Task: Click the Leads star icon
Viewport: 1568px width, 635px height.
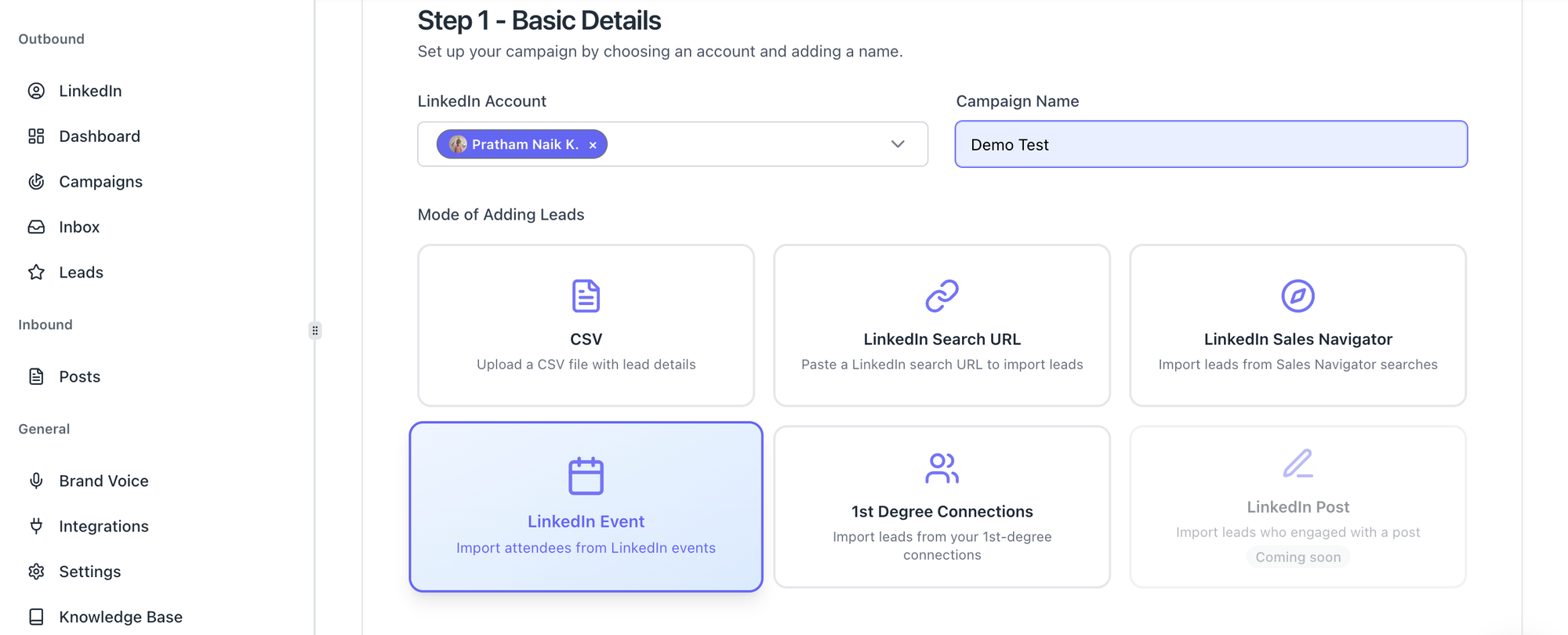Action: 36,272
